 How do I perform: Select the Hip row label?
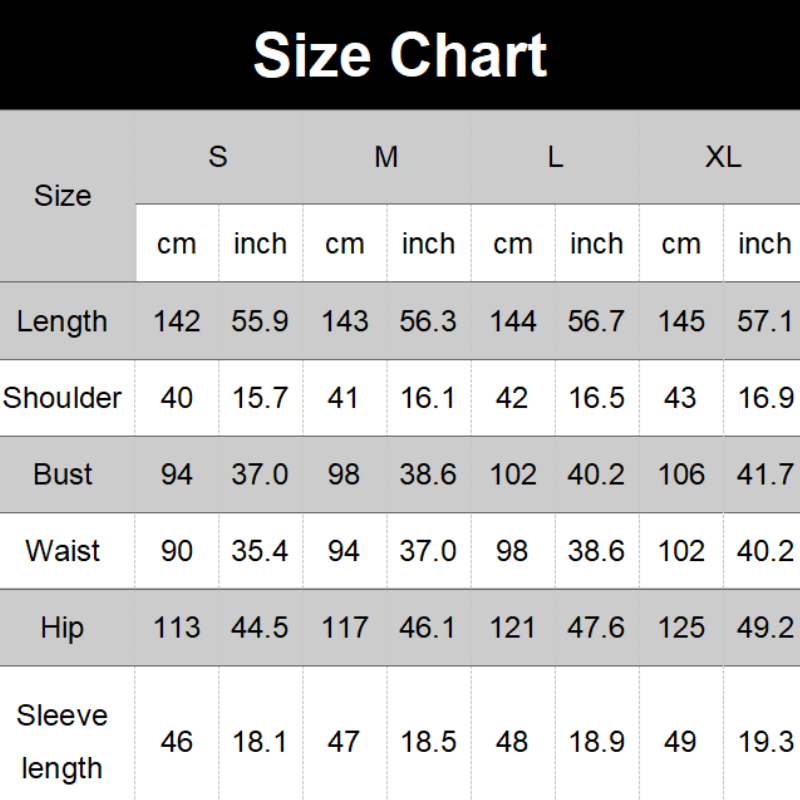point(63,628)
